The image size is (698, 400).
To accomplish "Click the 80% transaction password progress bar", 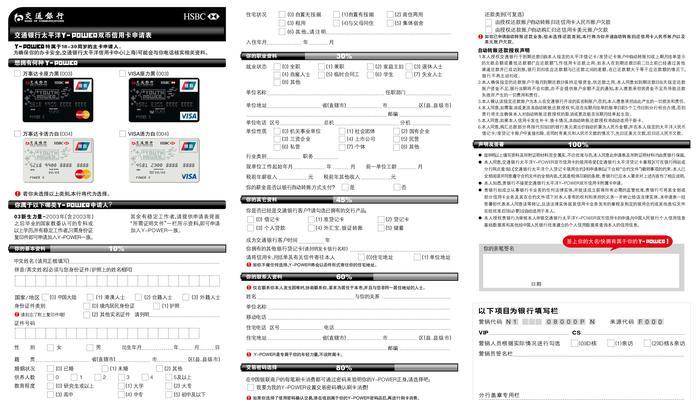I will [349, 368].
